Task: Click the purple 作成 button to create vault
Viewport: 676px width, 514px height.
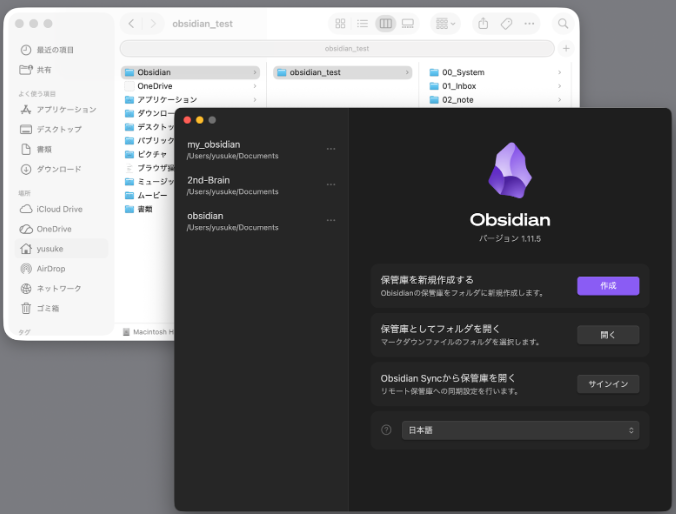Action: tap(608, 286)
